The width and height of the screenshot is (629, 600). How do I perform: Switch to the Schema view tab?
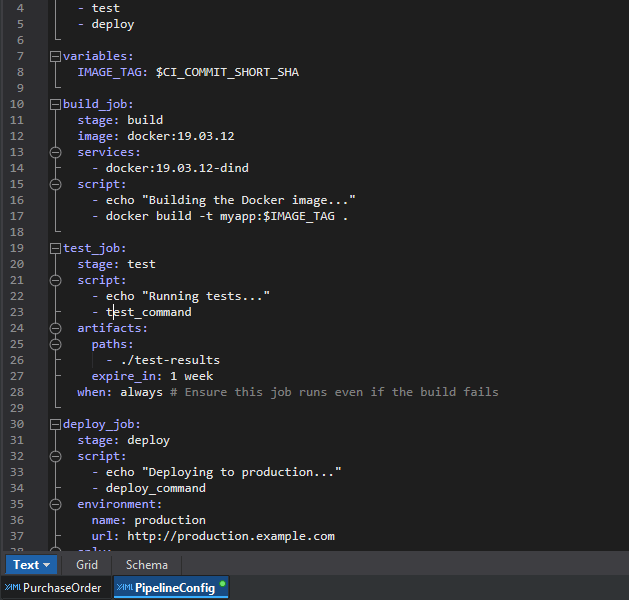(146, 565)
